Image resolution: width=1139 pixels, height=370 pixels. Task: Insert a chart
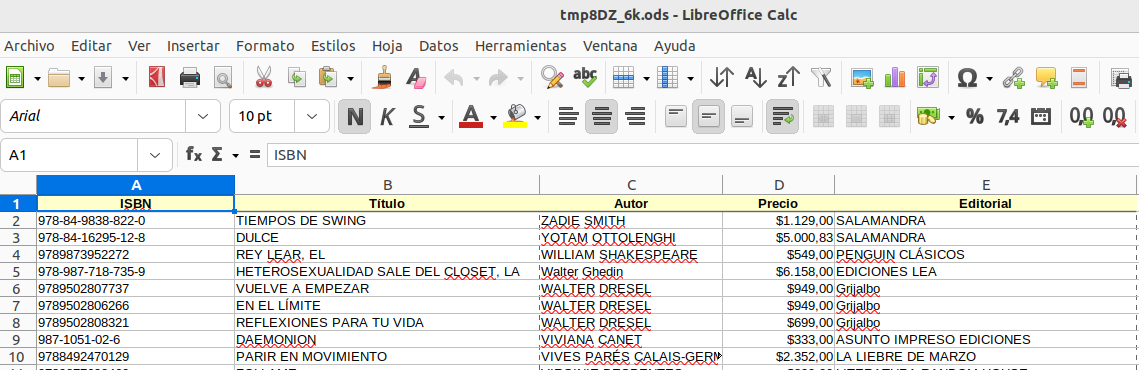point(895,77)
